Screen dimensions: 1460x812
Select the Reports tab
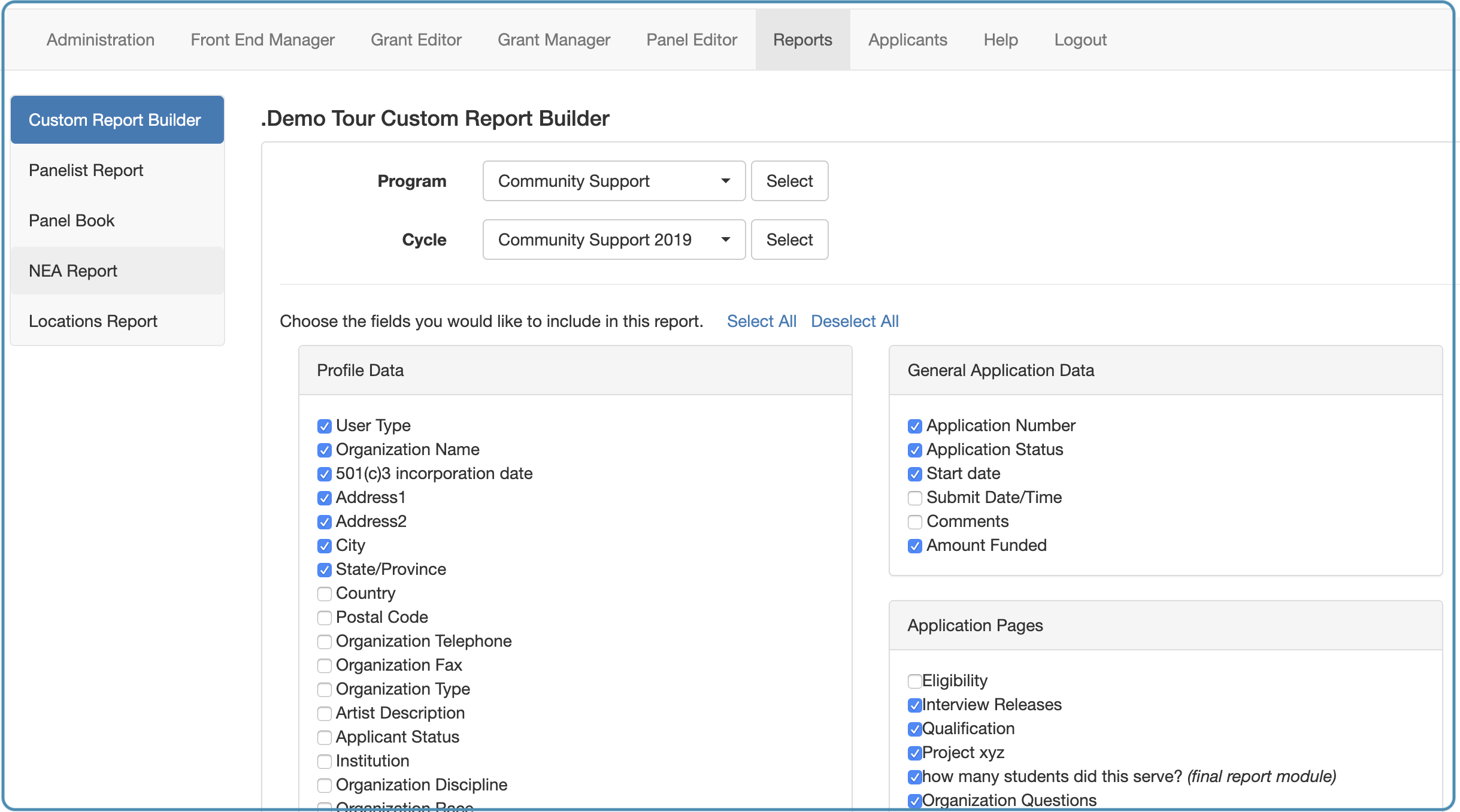[x=802, y=40]
